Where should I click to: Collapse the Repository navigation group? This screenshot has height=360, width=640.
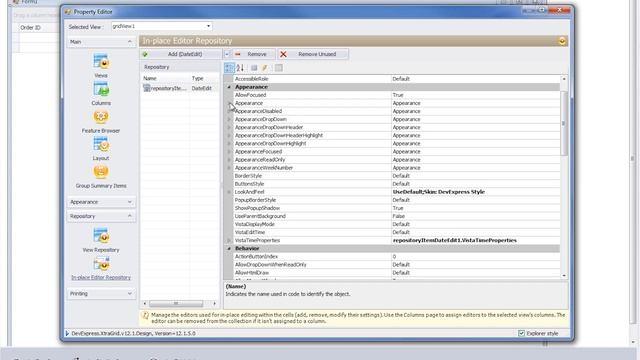coord(130,216)
